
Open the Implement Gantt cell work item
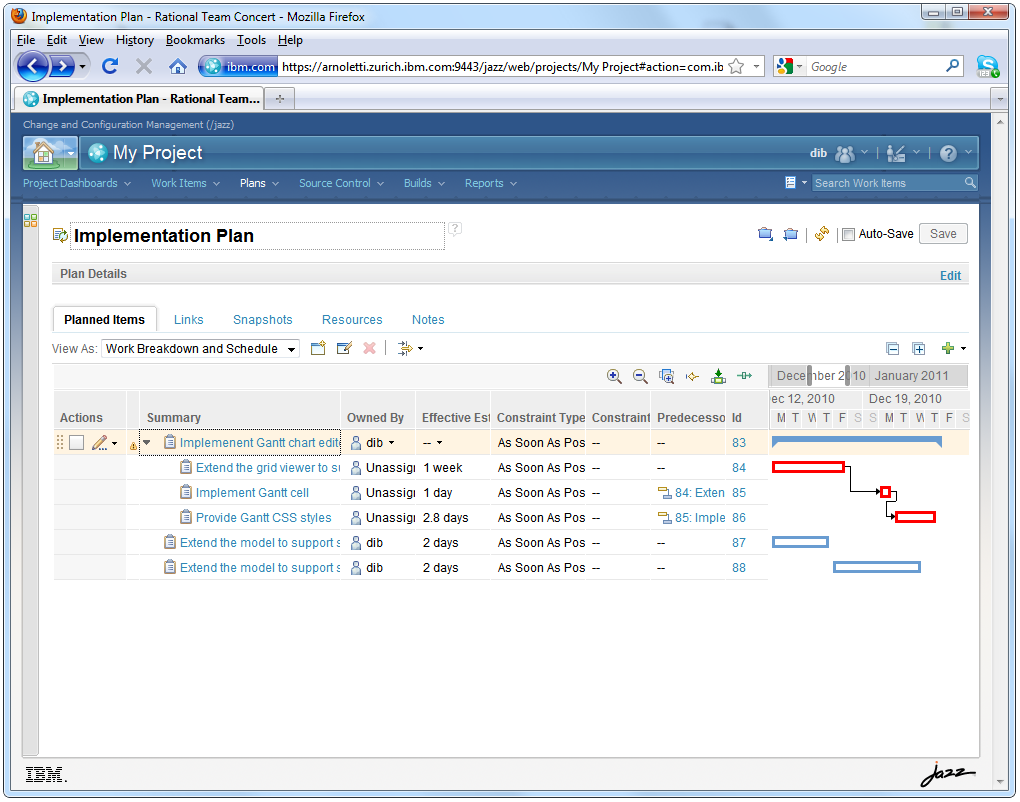coord(252,493)
